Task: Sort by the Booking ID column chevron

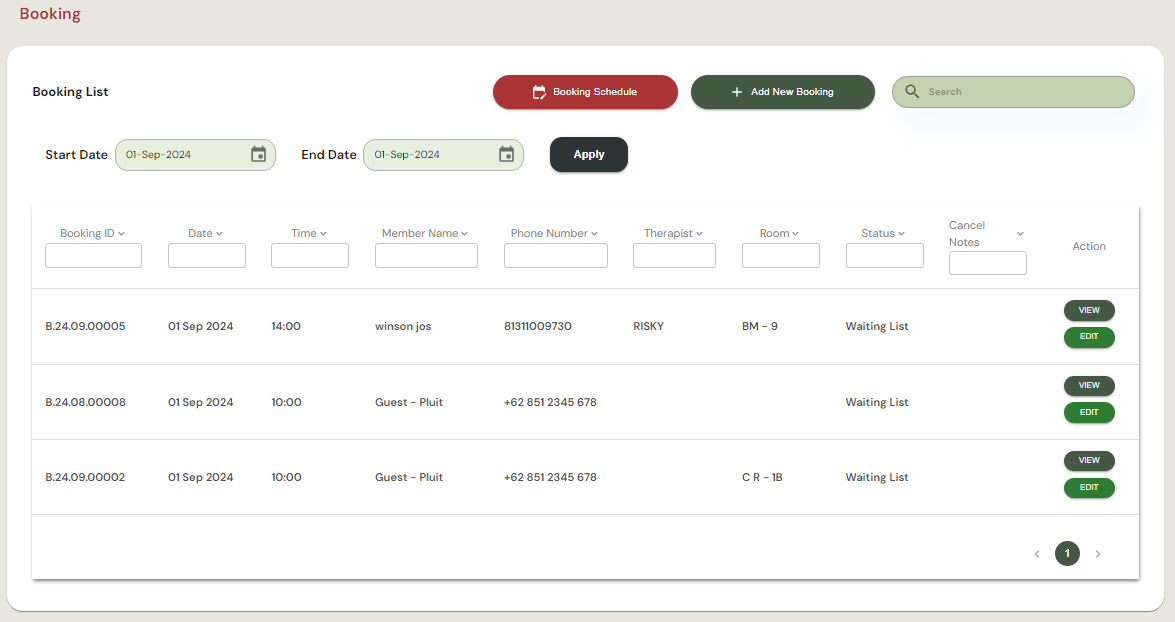Action: click(x=121, y=234)
